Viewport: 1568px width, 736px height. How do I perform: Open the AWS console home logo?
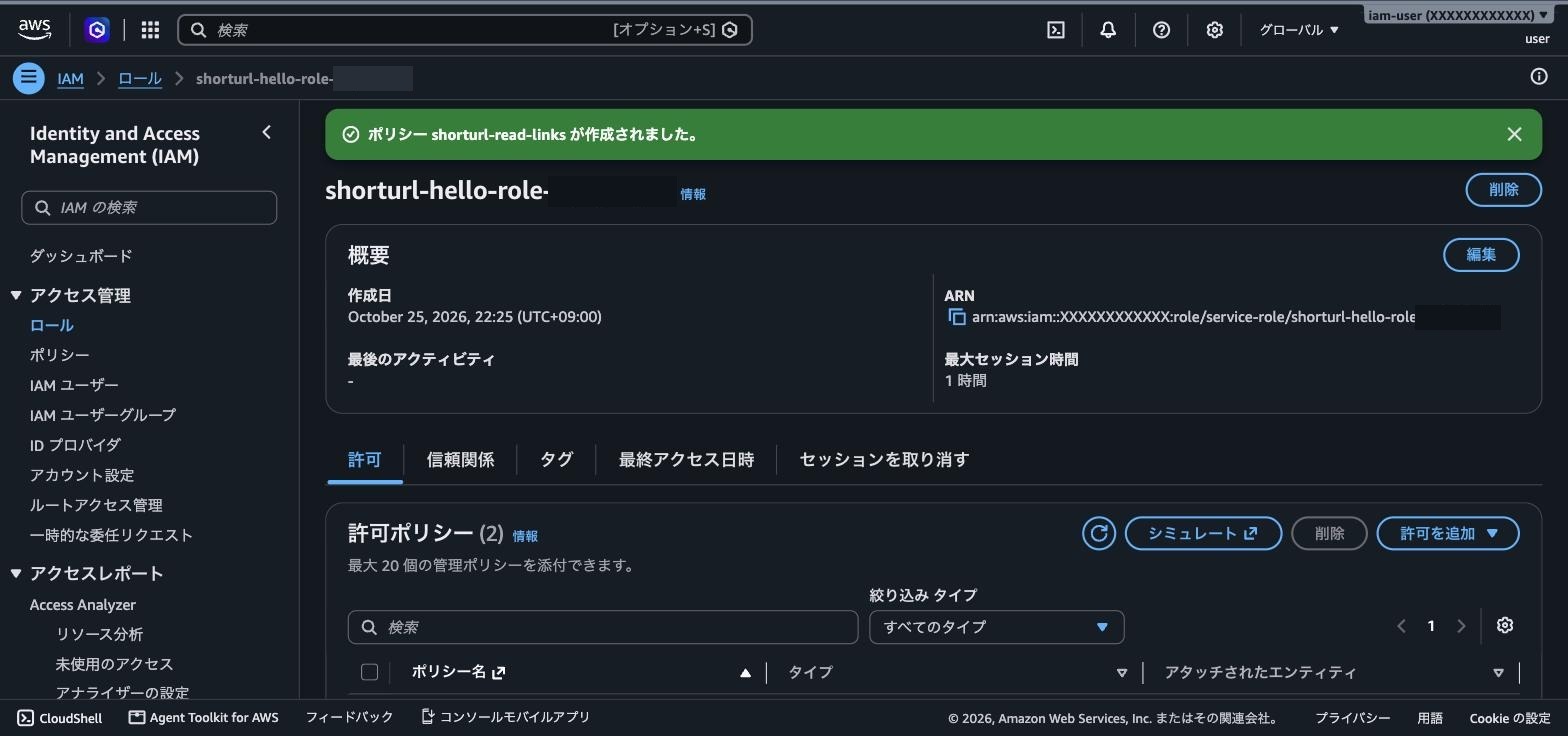pyautogui.click(x=35, y=30)
